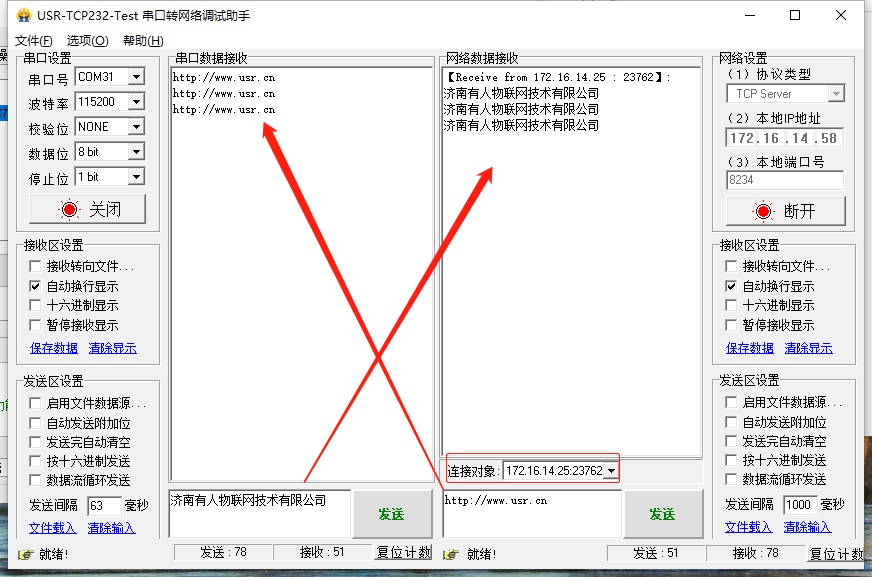Click the 本地端口号 8234 input field
Screen dimensions: 872x577
(784, 180)
